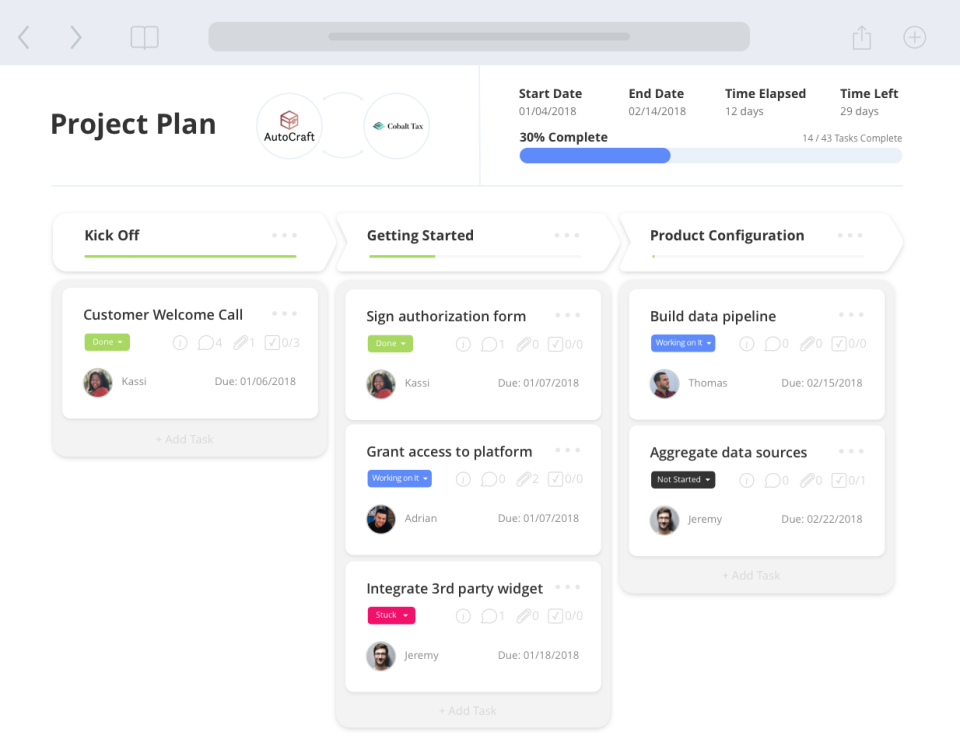The height and width of the screenshot is (753, 960).
Task: Change Done status on Sign authorization form
Action: (390, 343)
